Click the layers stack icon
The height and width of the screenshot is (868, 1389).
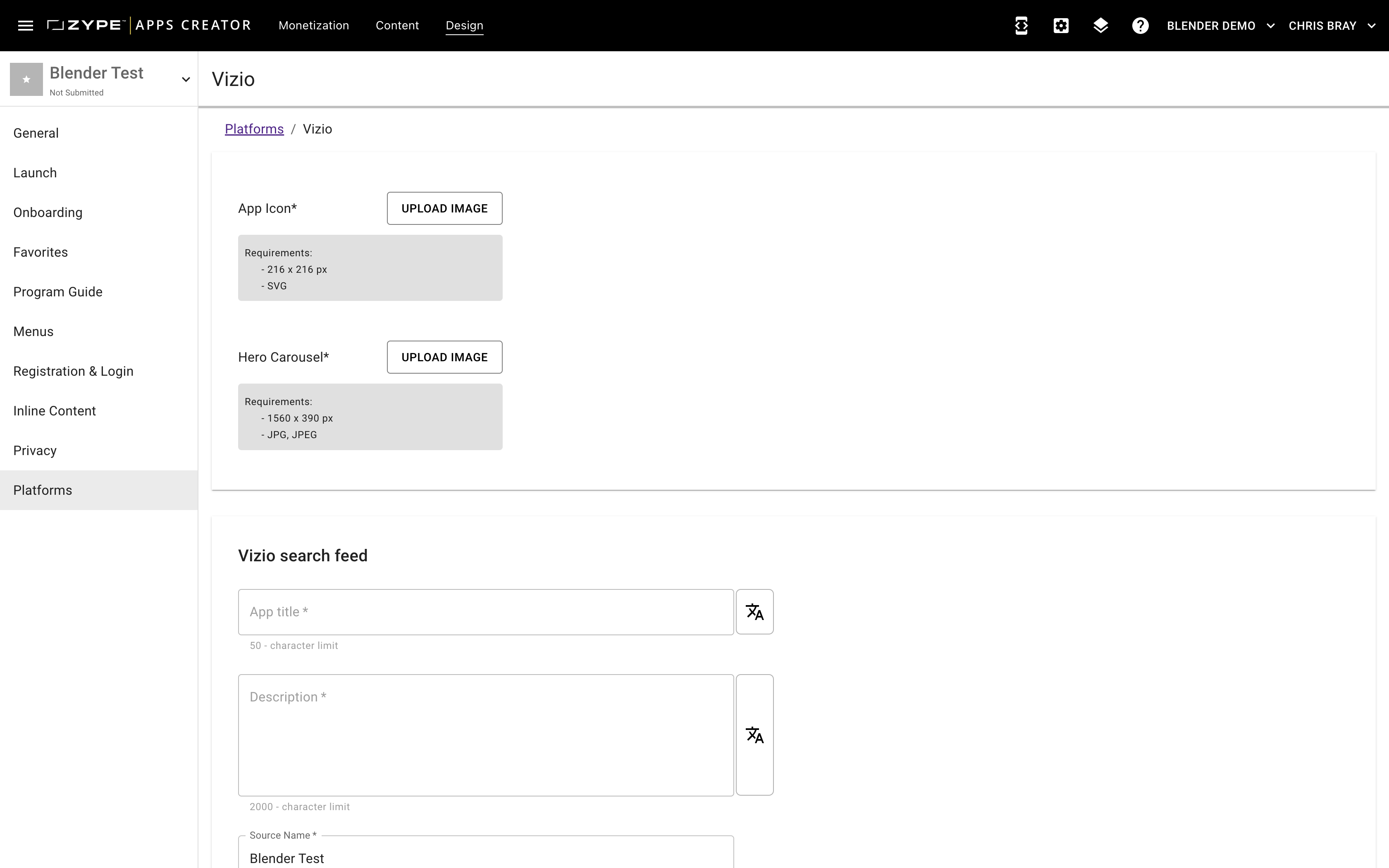(1100, 26)
